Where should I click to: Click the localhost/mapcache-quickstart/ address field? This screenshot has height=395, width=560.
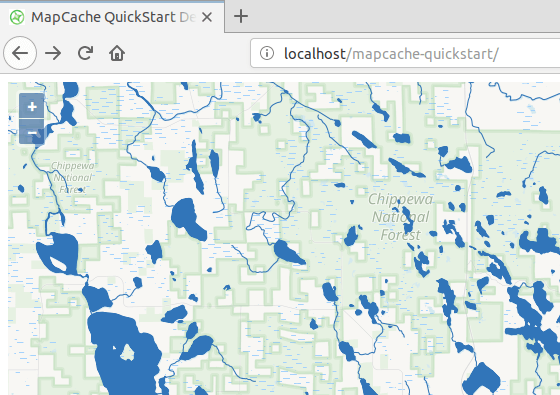405,53
